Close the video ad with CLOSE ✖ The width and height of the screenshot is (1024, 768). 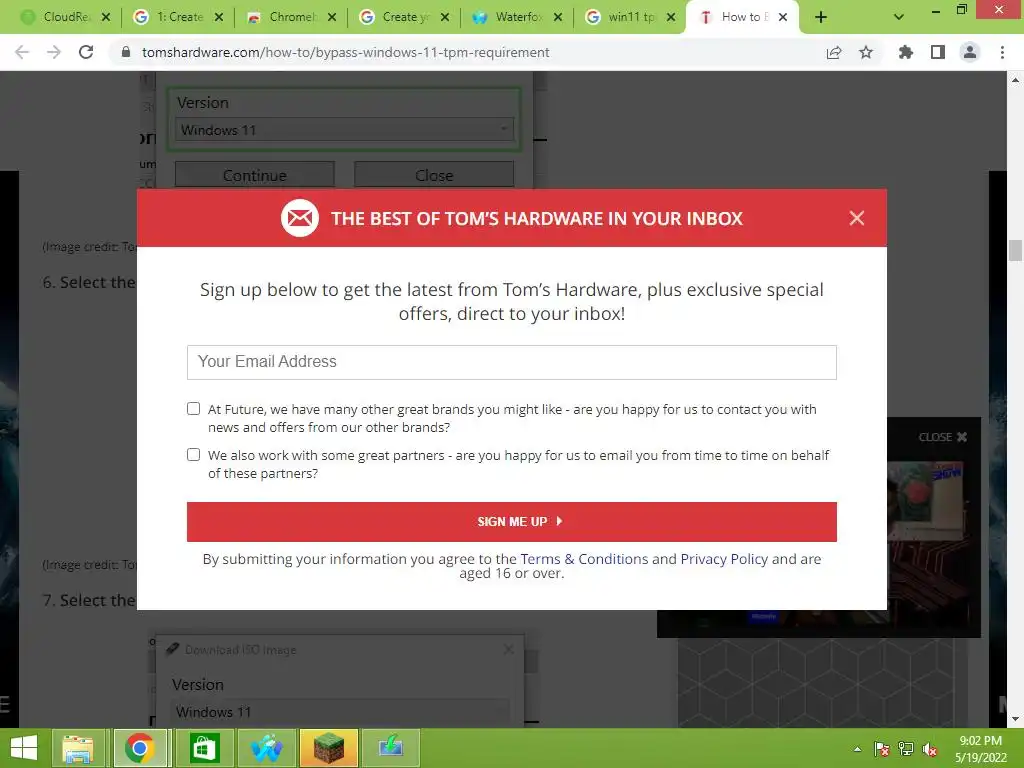point(942,437)
